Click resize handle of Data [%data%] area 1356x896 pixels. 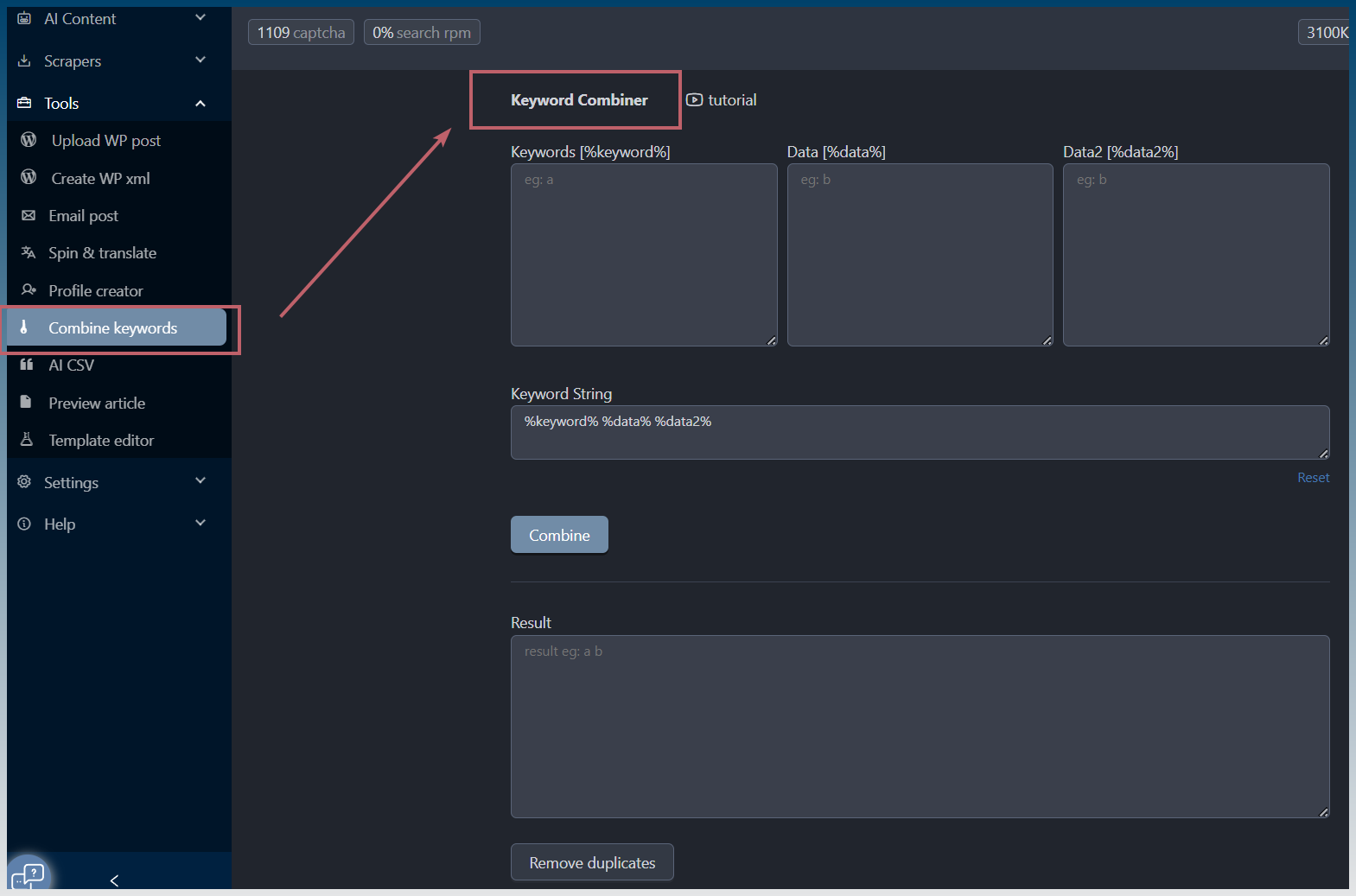(x=1047, y=340)
